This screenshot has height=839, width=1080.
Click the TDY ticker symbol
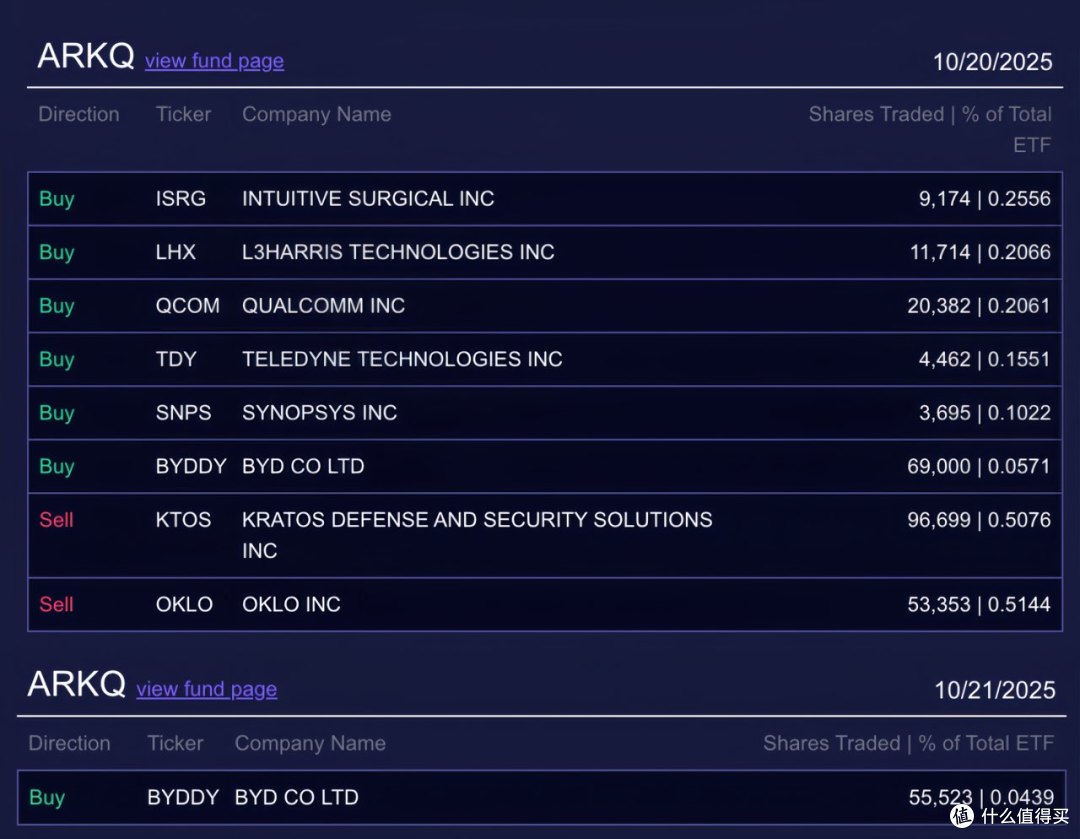point(176,359)
